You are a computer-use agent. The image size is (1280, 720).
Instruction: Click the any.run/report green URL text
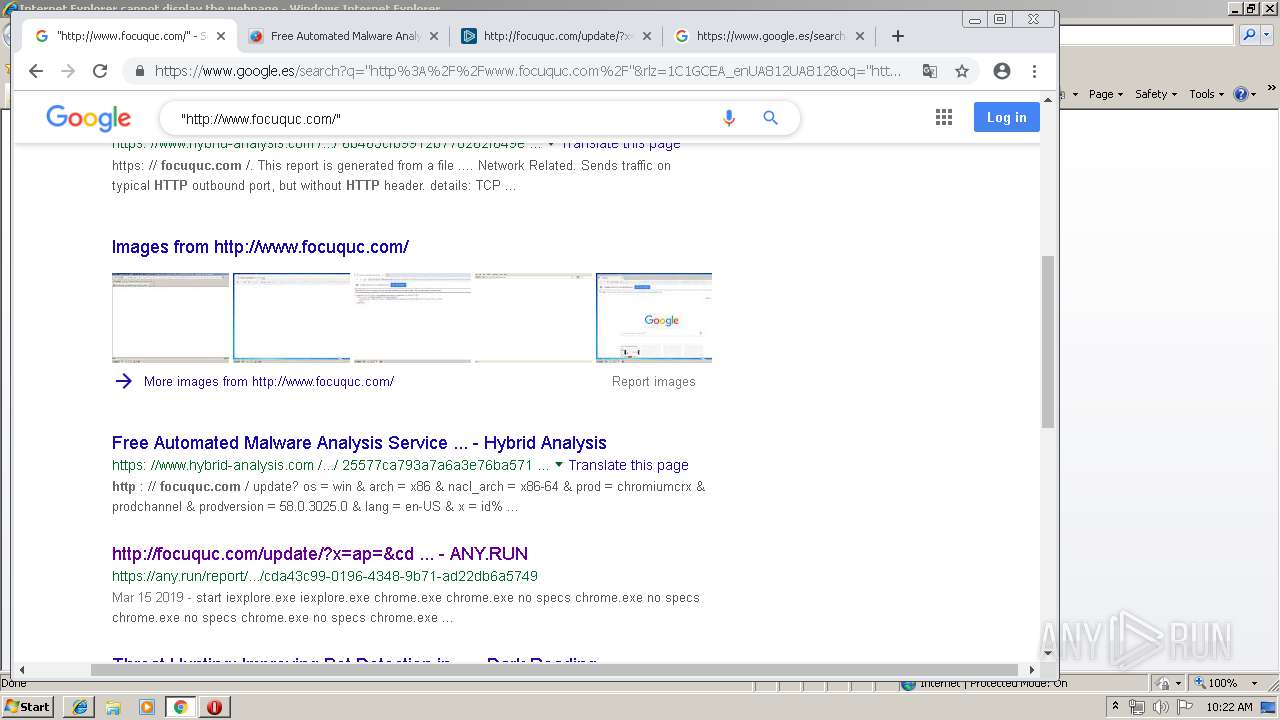pyautogui.click(x=325, y=576)
